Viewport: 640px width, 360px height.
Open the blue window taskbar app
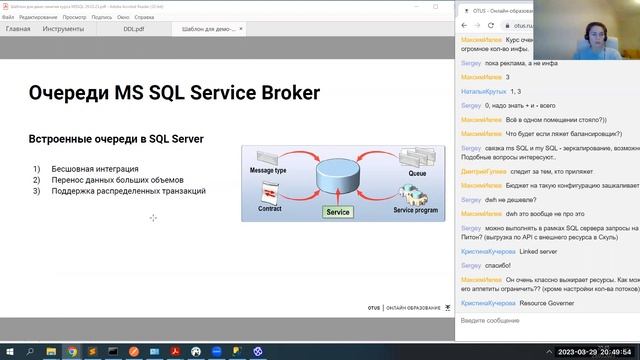(155, 351)
